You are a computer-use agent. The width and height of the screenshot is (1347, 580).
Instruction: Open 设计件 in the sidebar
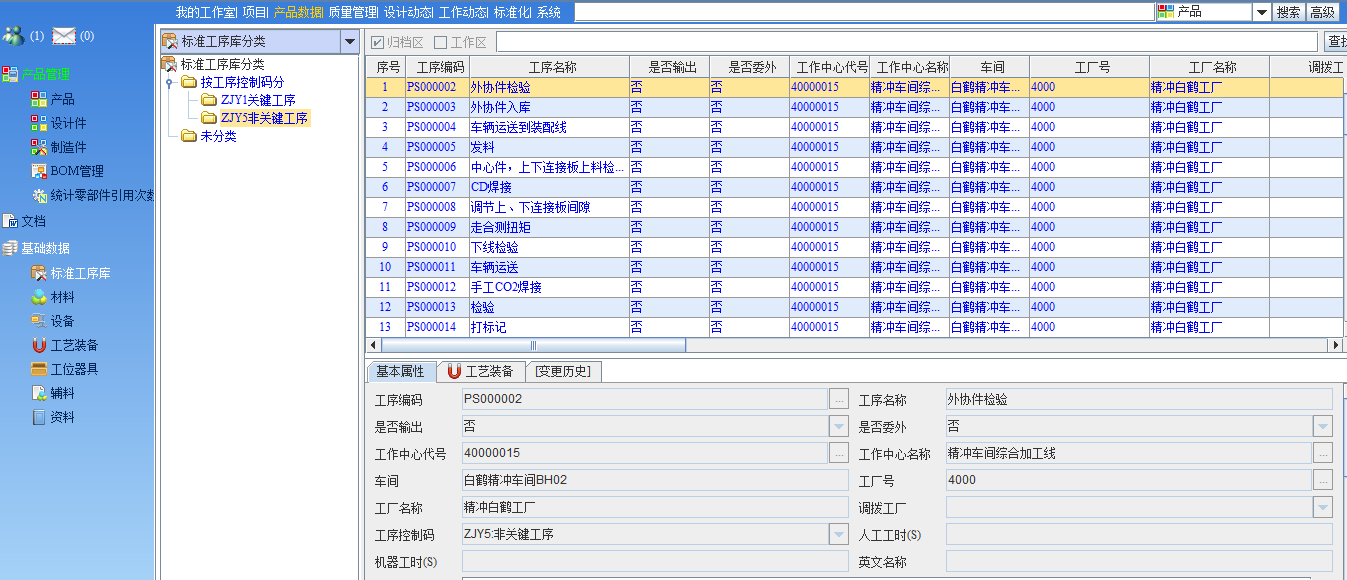pyautogui.click(x=68, y=123)
